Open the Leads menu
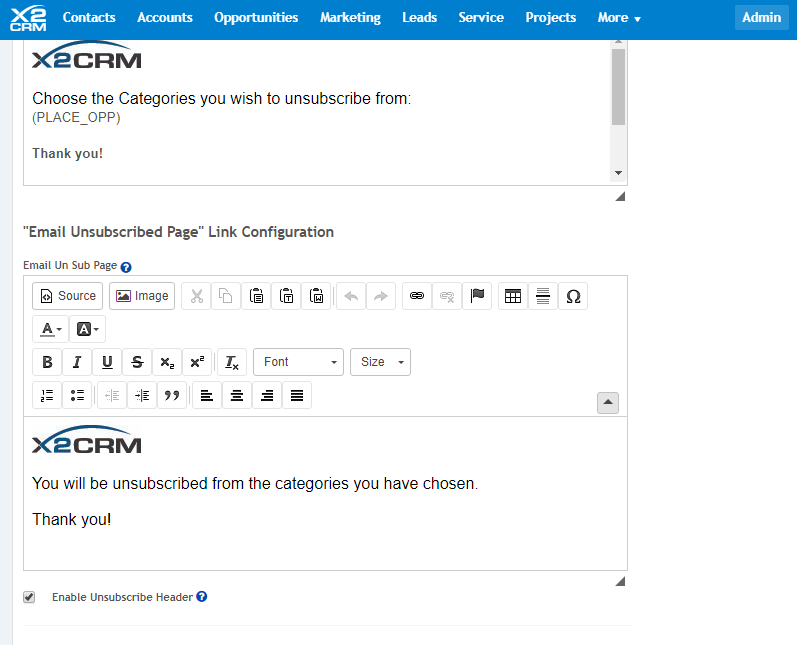Image resolution: width=797 pixels, height=645 pixels. pyautogui.click(x=419, y=17)
